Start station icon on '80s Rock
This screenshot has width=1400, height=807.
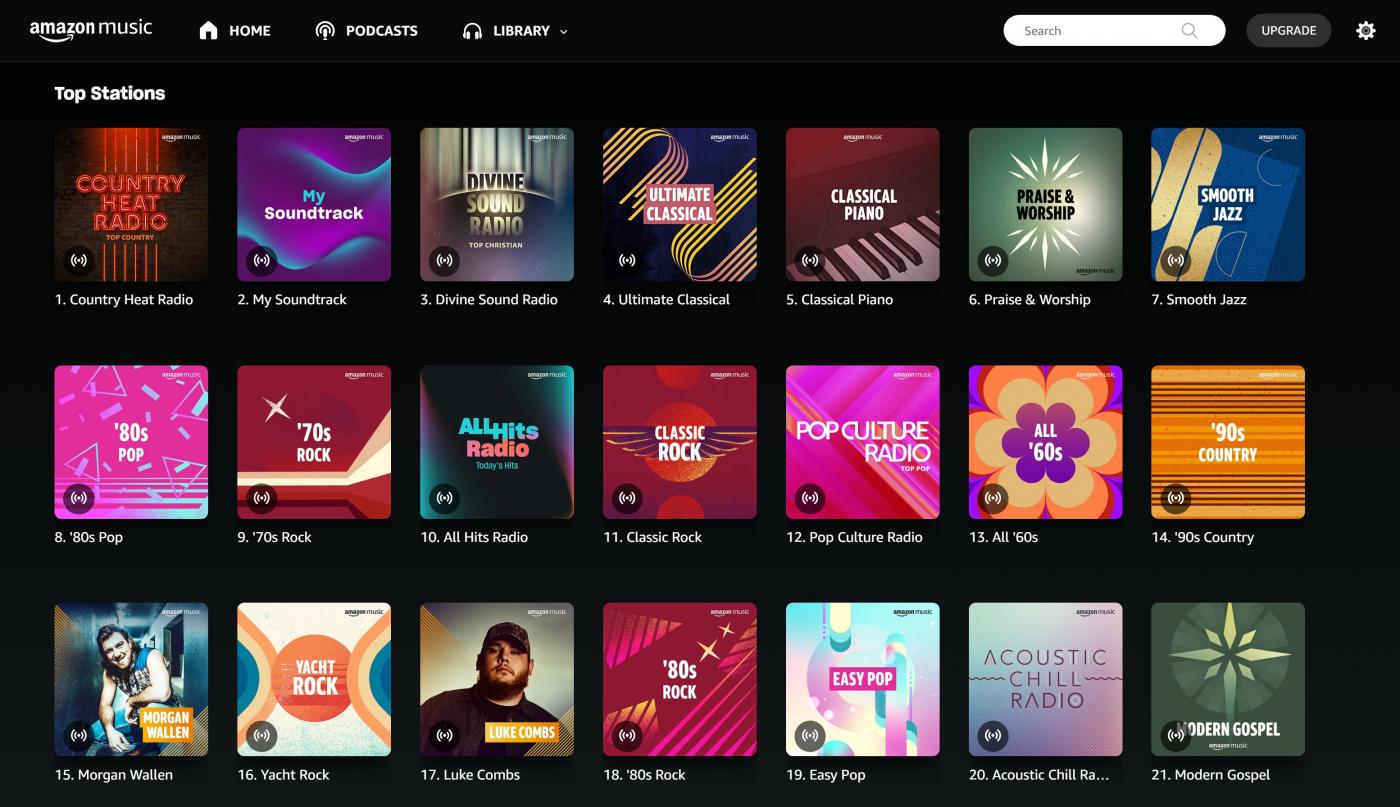628,735
